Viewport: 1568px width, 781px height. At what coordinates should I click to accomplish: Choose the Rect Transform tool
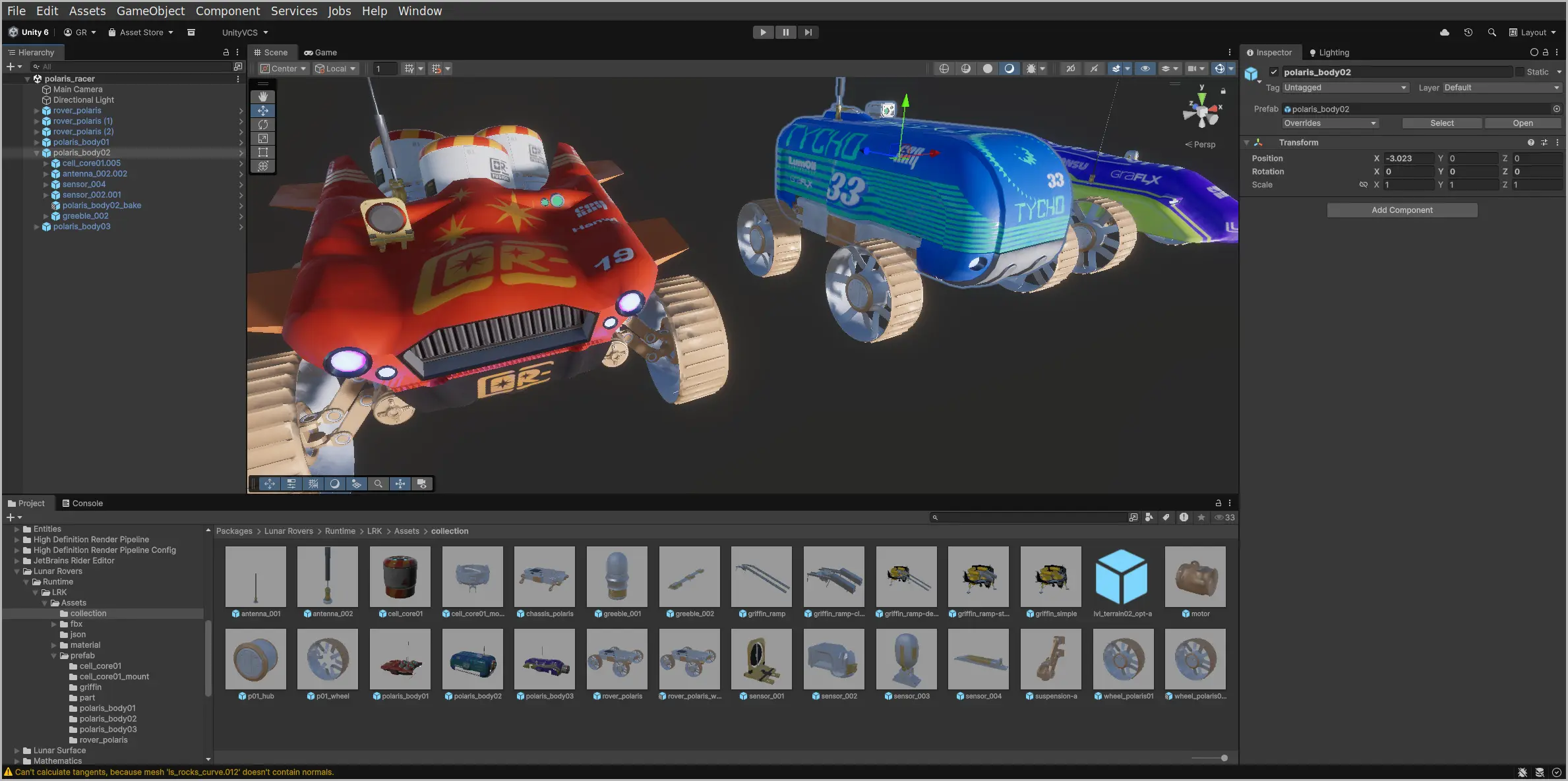coord(263,152)
